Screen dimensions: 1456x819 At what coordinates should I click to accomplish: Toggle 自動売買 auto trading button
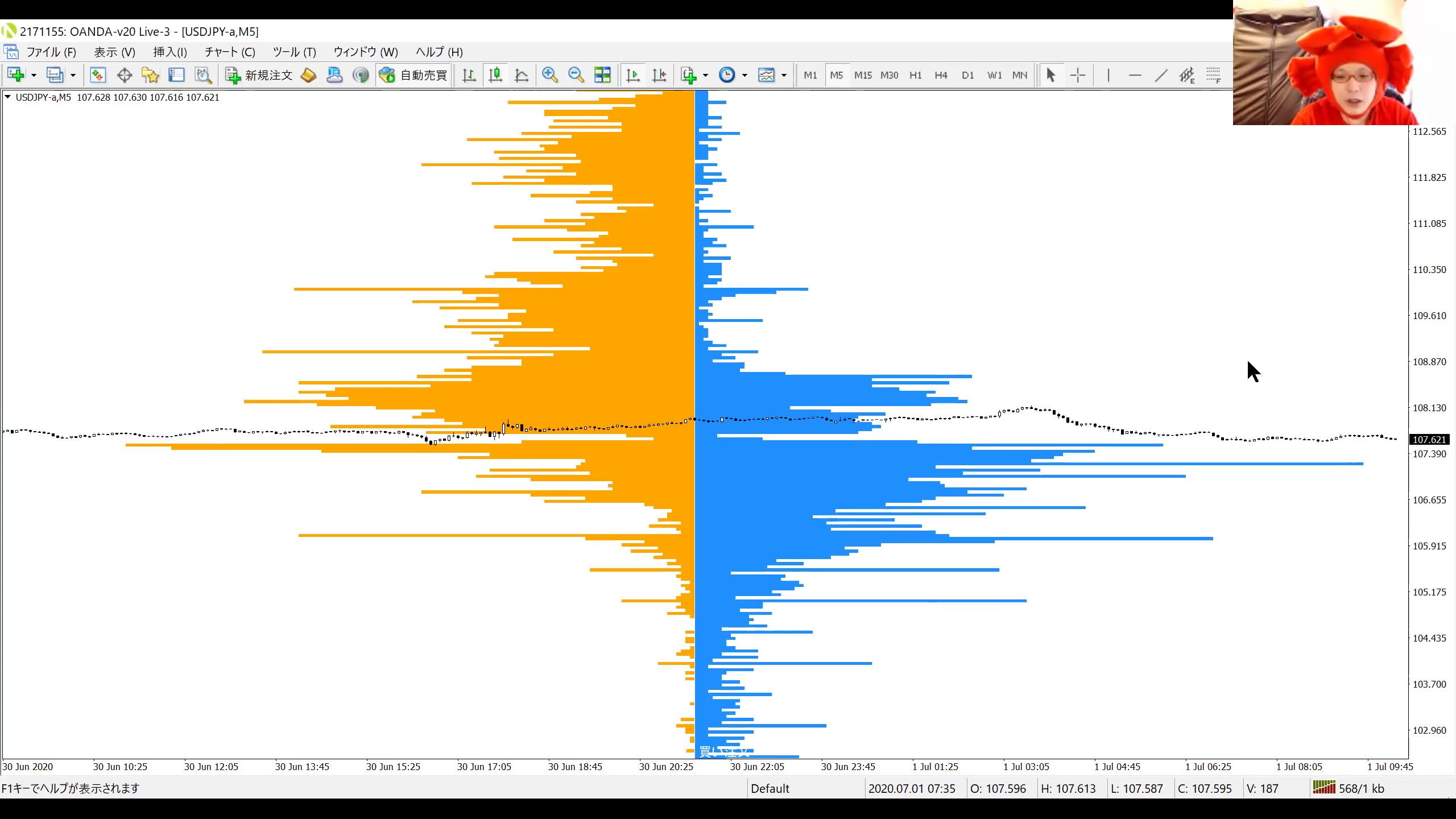(413, 75)
